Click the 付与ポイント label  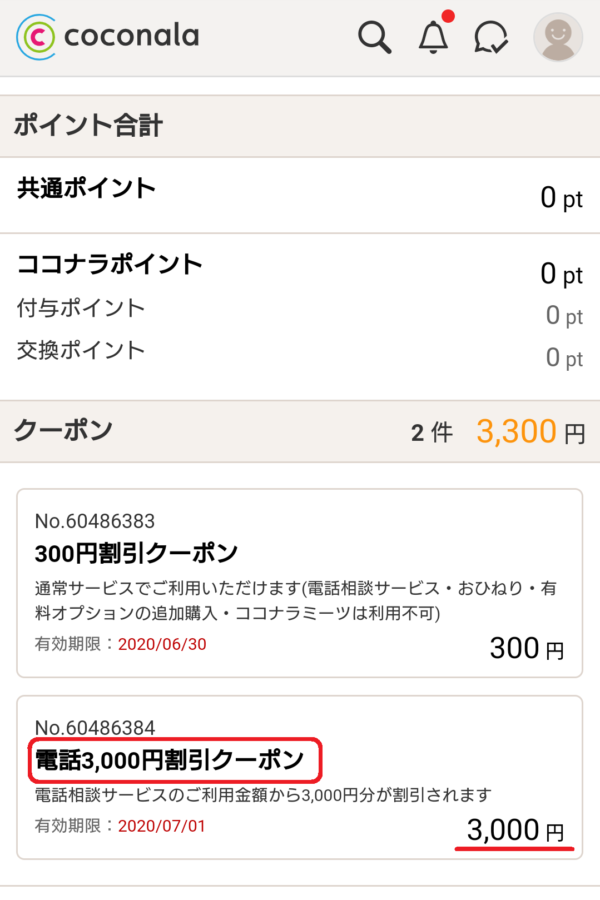tap(81, 308)
